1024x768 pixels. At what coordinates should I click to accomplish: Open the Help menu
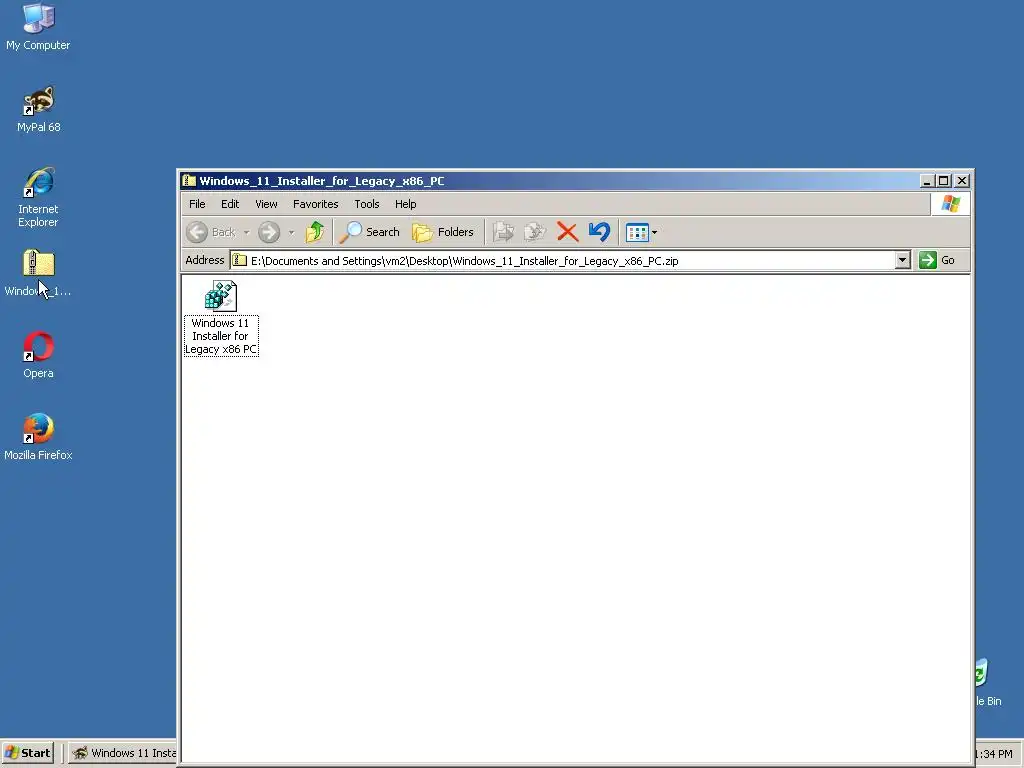tap(405, 204)
